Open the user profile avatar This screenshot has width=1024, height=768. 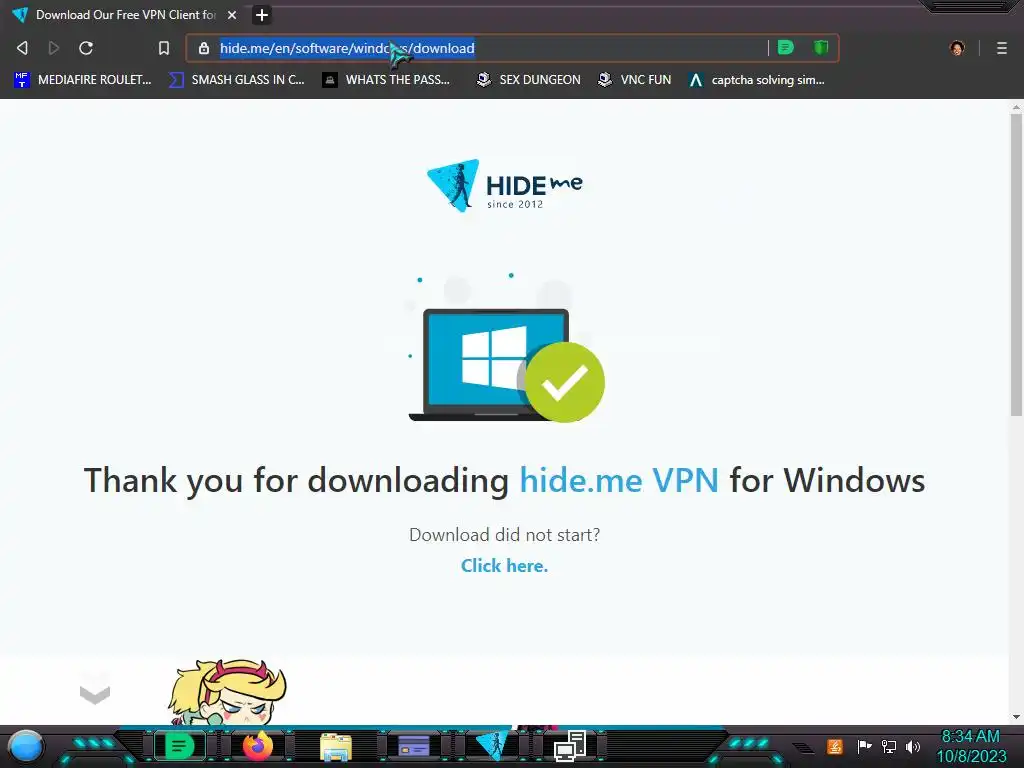click(x=957, y=48)
